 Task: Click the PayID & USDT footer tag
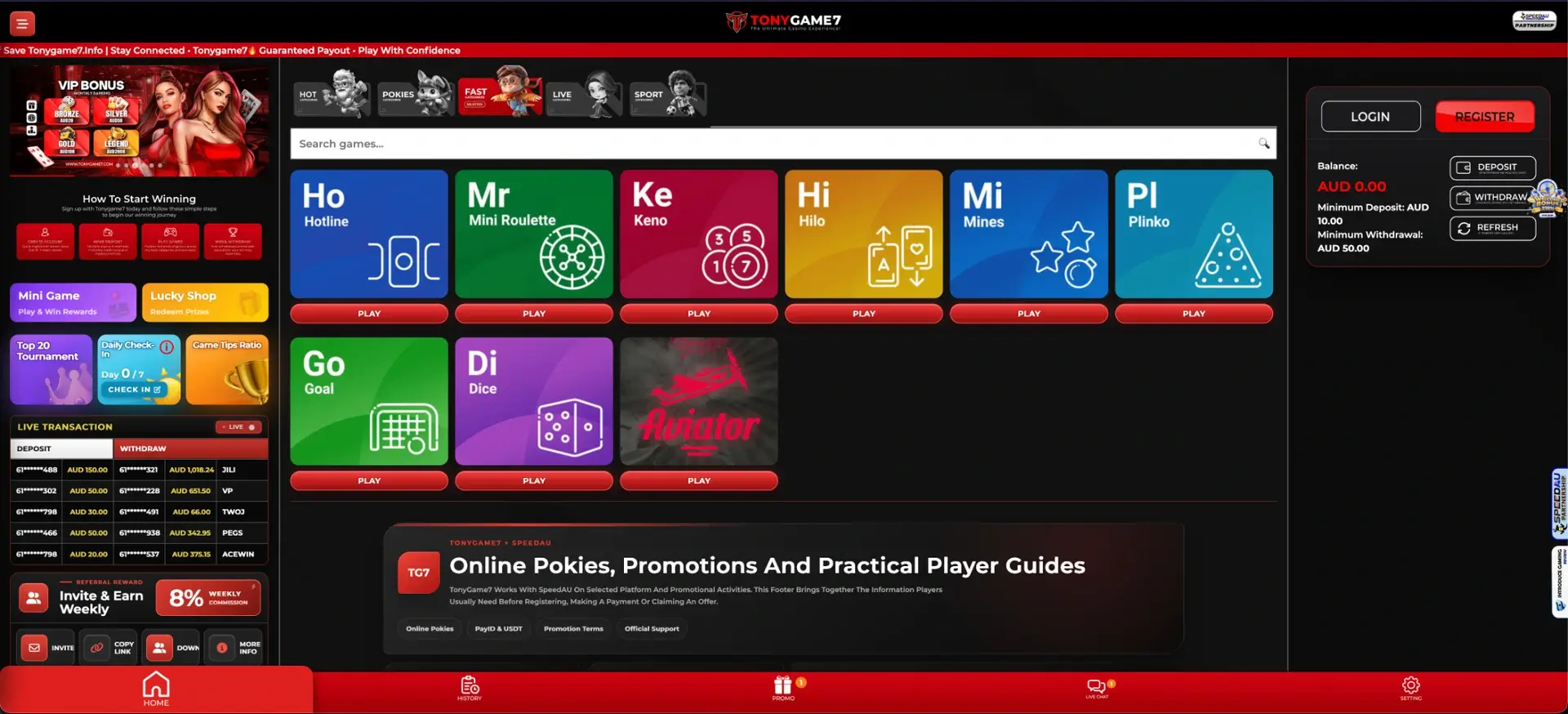pos(498,629)
